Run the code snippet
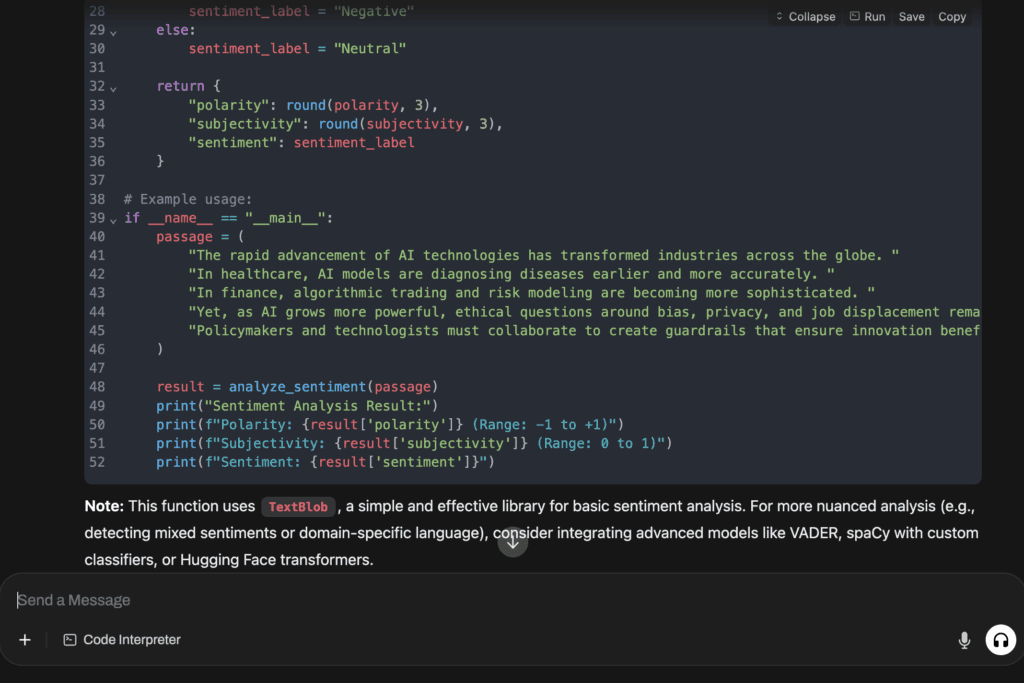Viewport: 1024px width, 683px height. [x=867, y=17]
